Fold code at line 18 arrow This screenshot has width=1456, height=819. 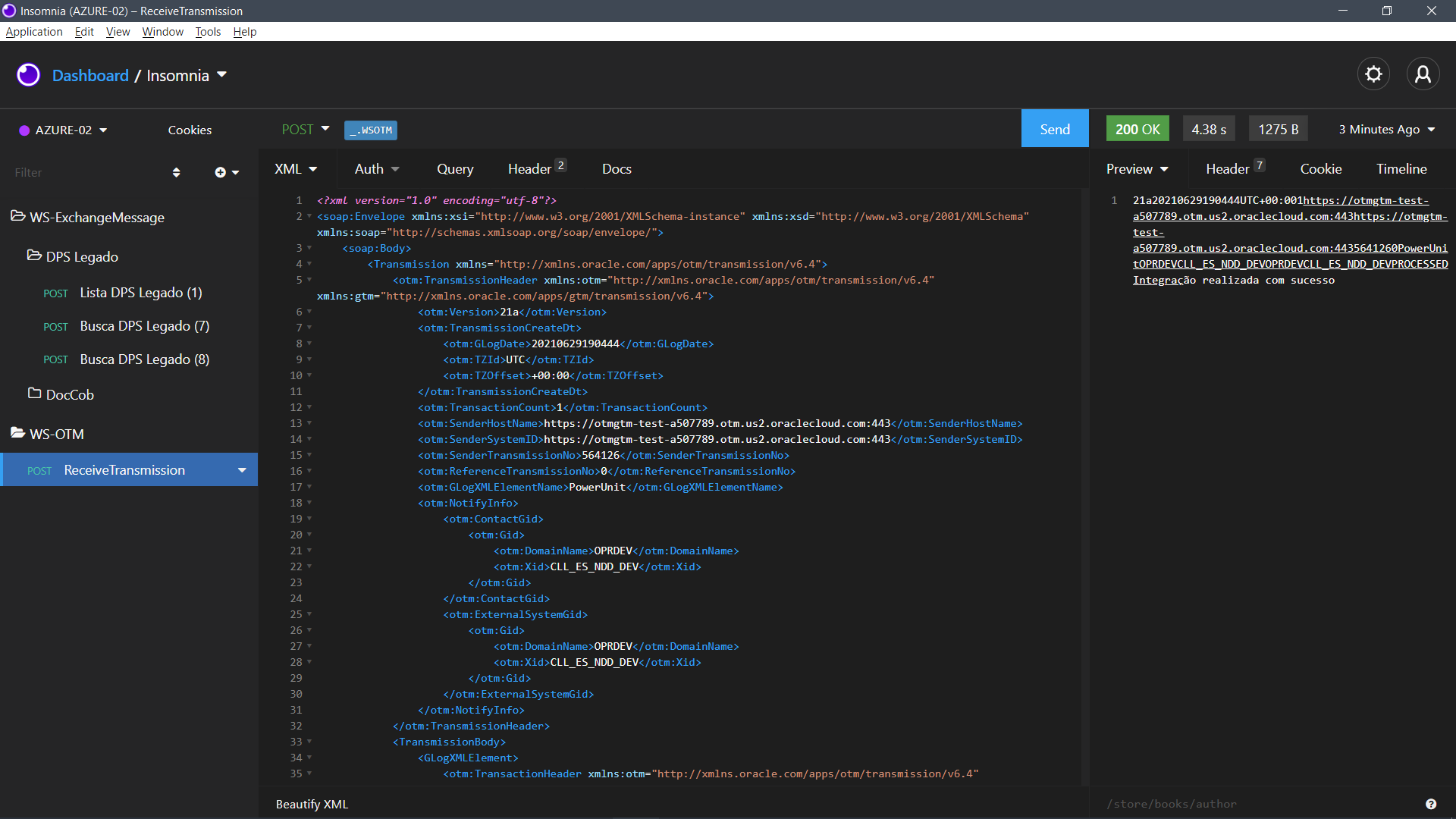(309, 503)
